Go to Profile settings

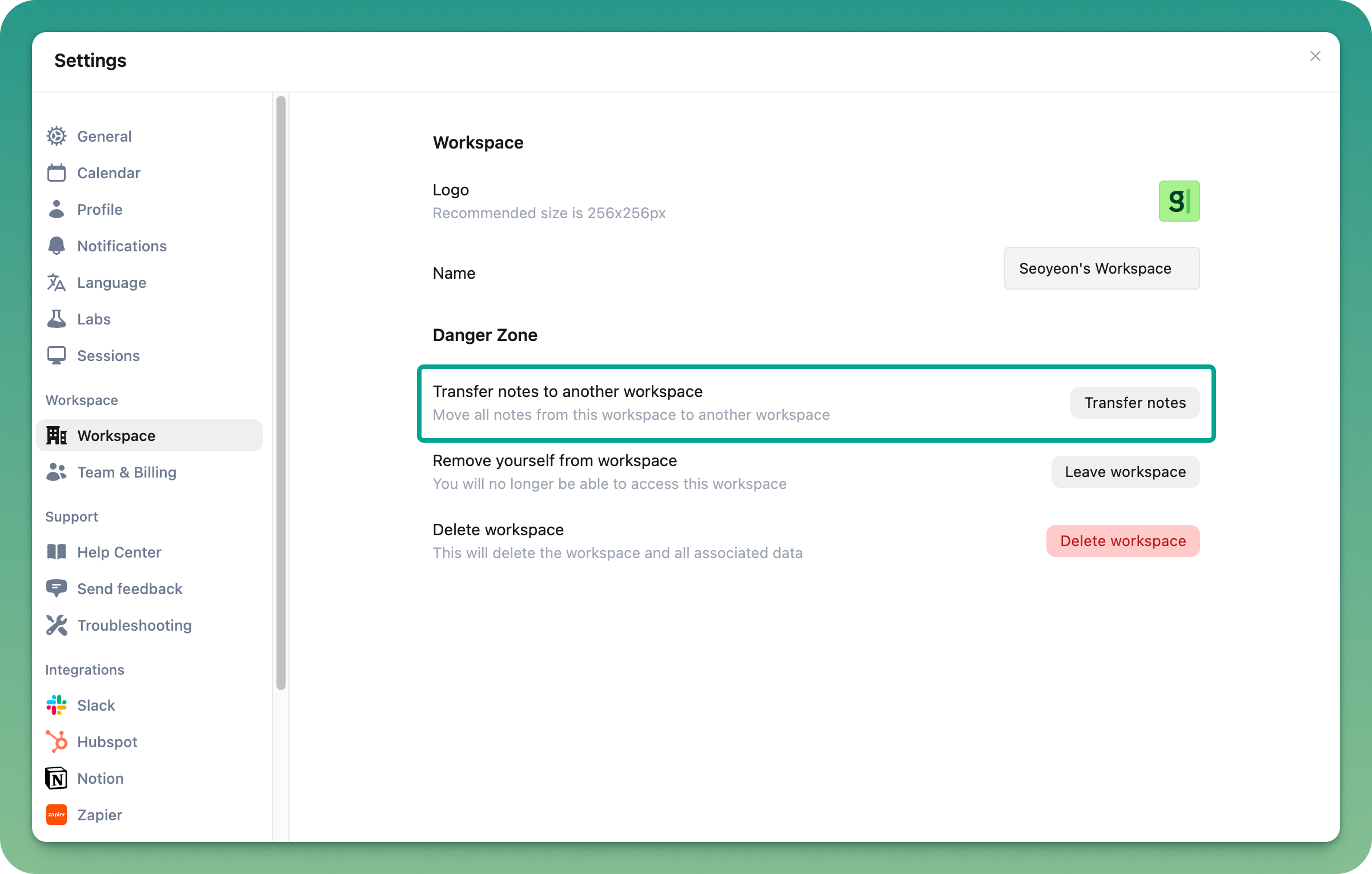tap(100, 210)
